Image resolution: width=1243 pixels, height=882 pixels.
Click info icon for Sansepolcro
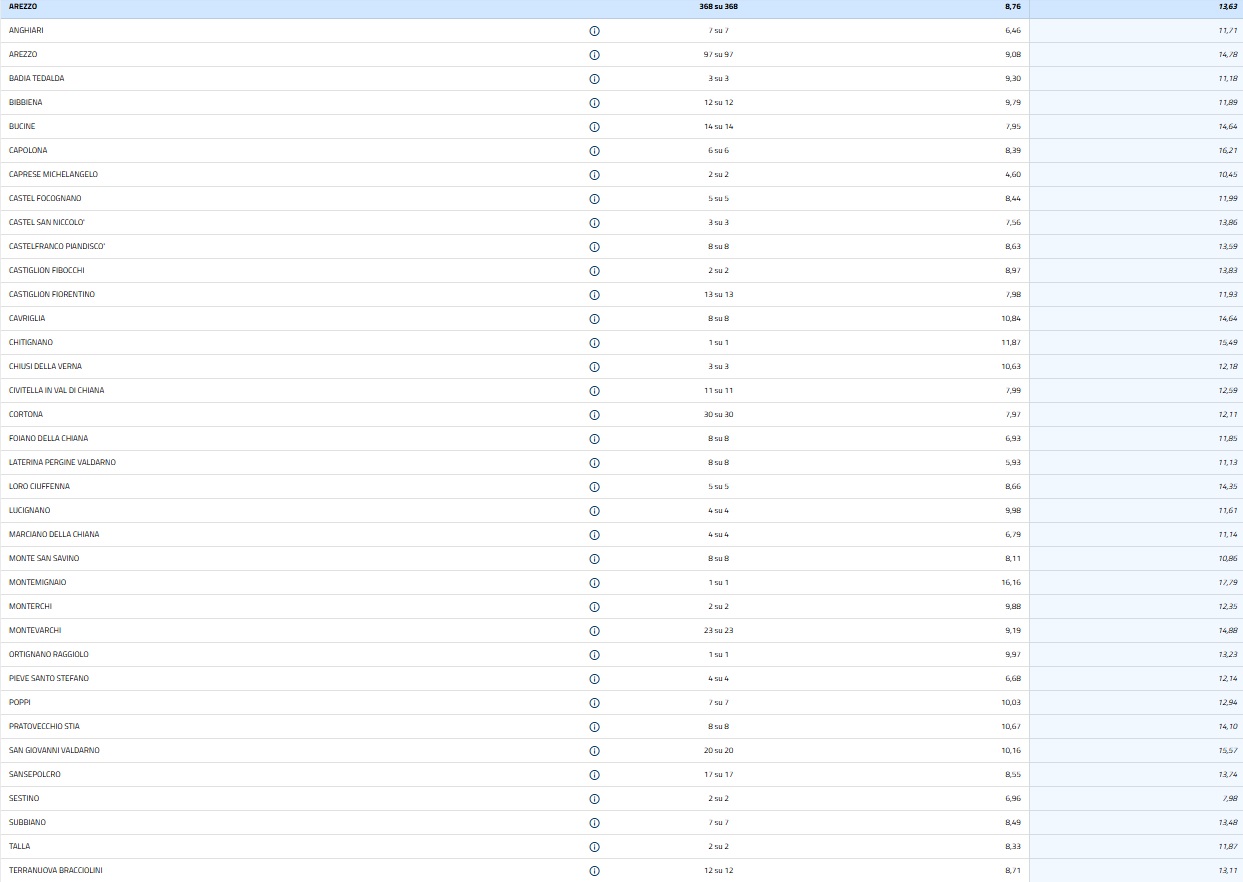coord(594,775)
